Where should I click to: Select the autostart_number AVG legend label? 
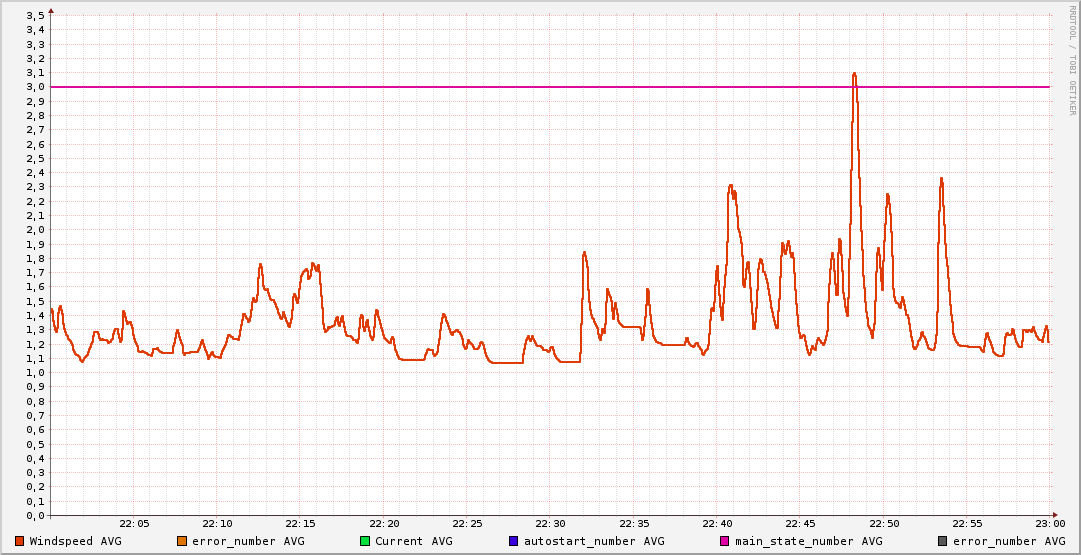tap(594, 541)
